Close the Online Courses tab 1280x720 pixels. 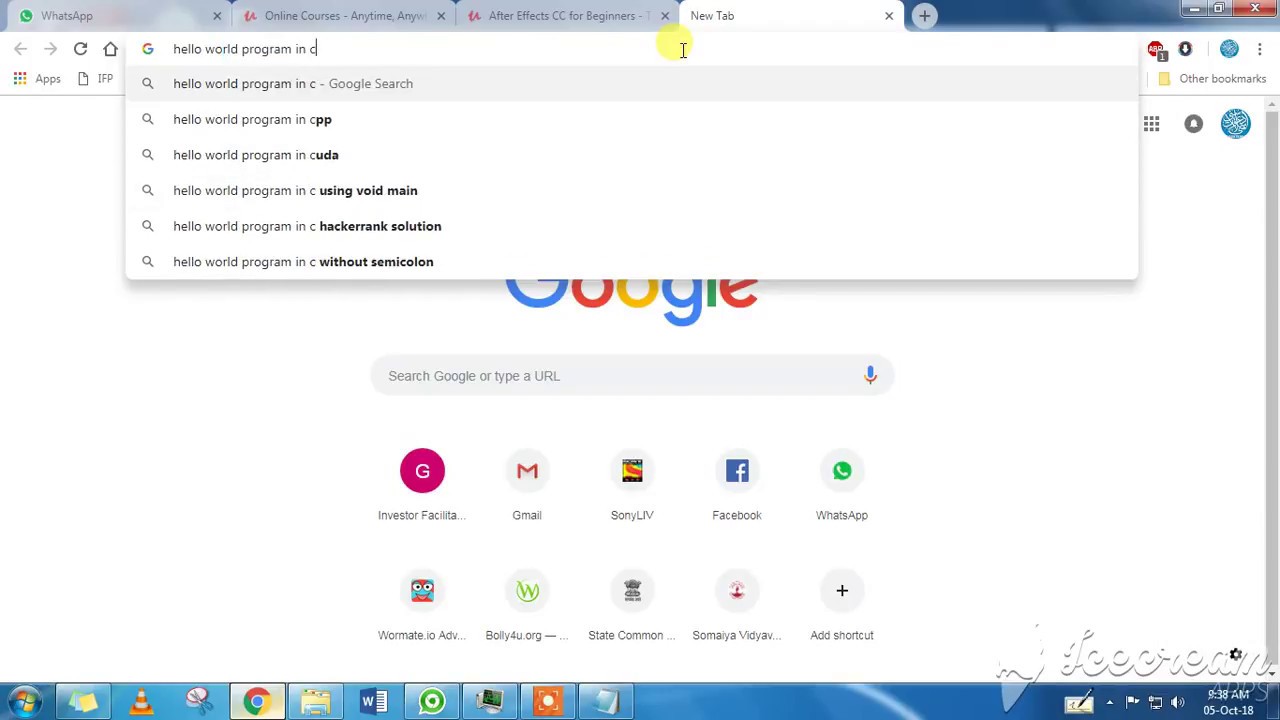click(441, 16)
